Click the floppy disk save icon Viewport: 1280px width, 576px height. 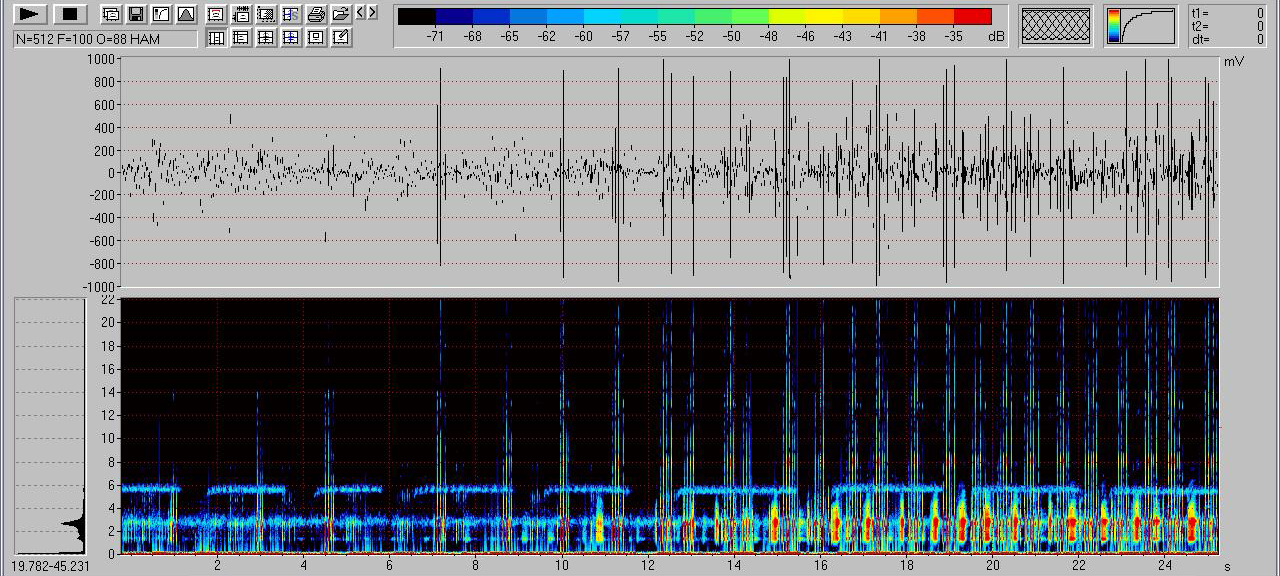pyautogui.click(x=135, y=14)
